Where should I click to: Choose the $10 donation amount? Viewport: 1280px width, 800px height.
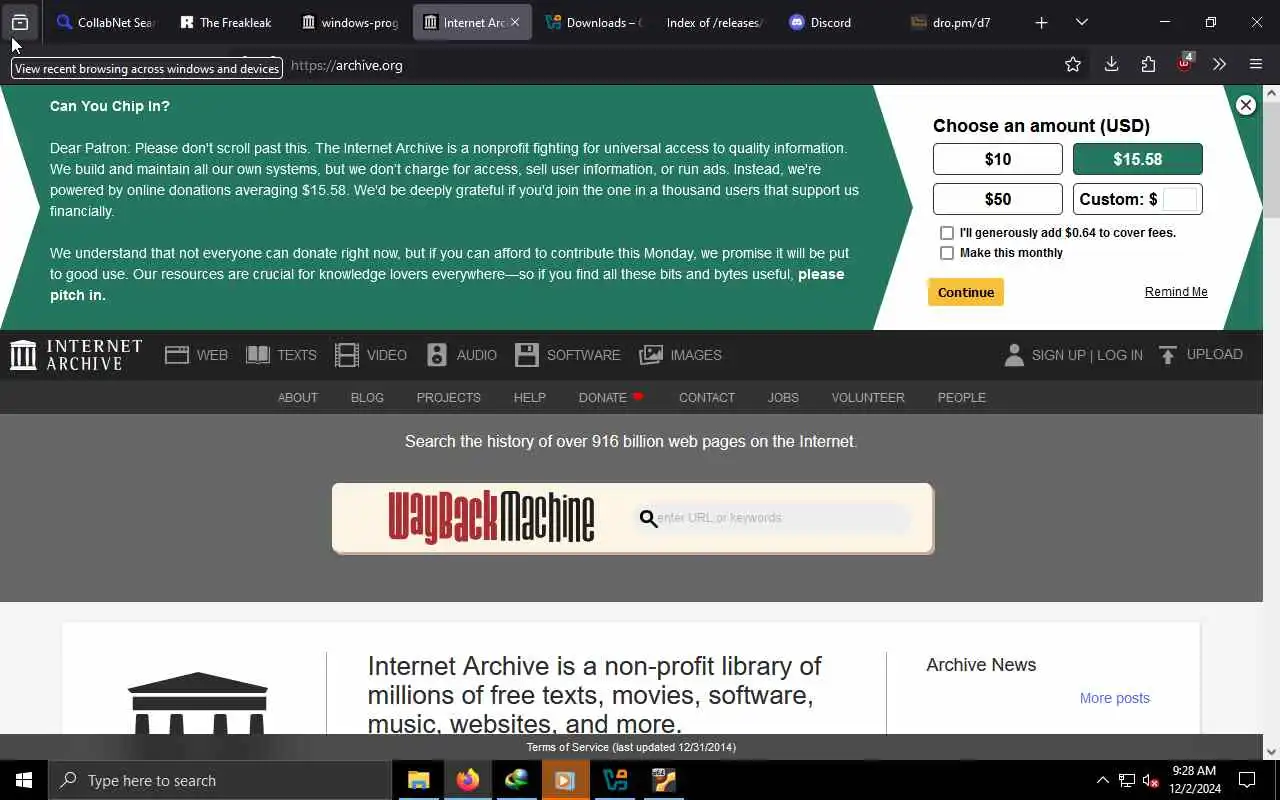pyautogui.click(x=998, y=159)
